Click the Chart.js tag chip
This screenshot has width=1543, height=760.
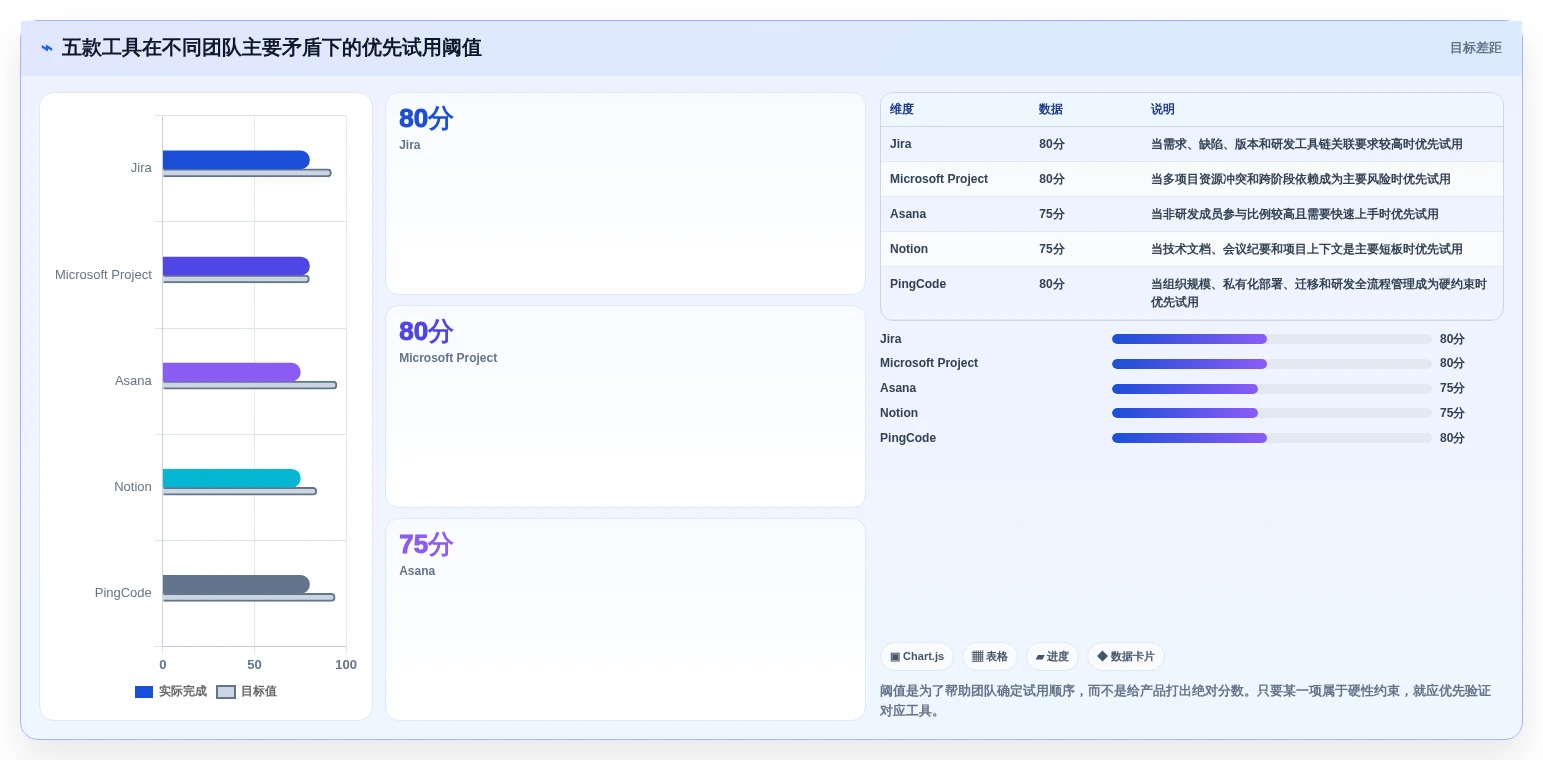[x=917, y=657]
